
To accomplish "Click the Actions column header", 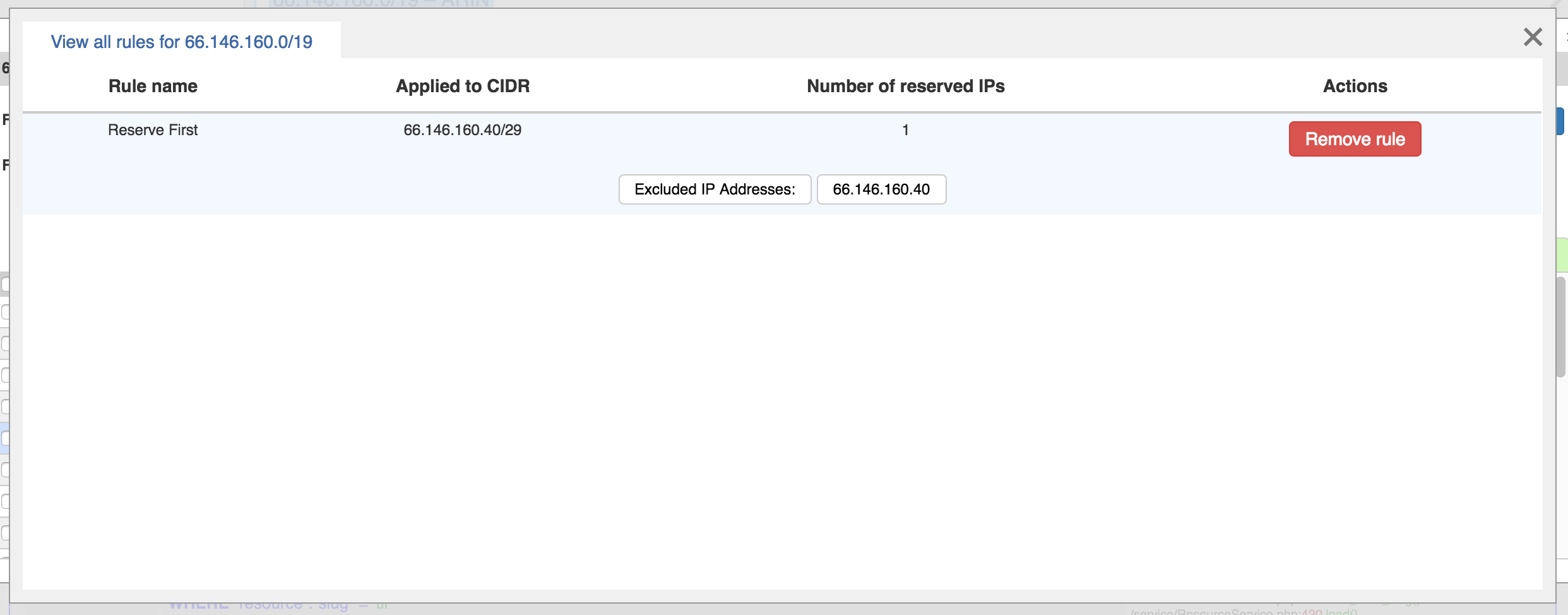I will pos(1355,86).
